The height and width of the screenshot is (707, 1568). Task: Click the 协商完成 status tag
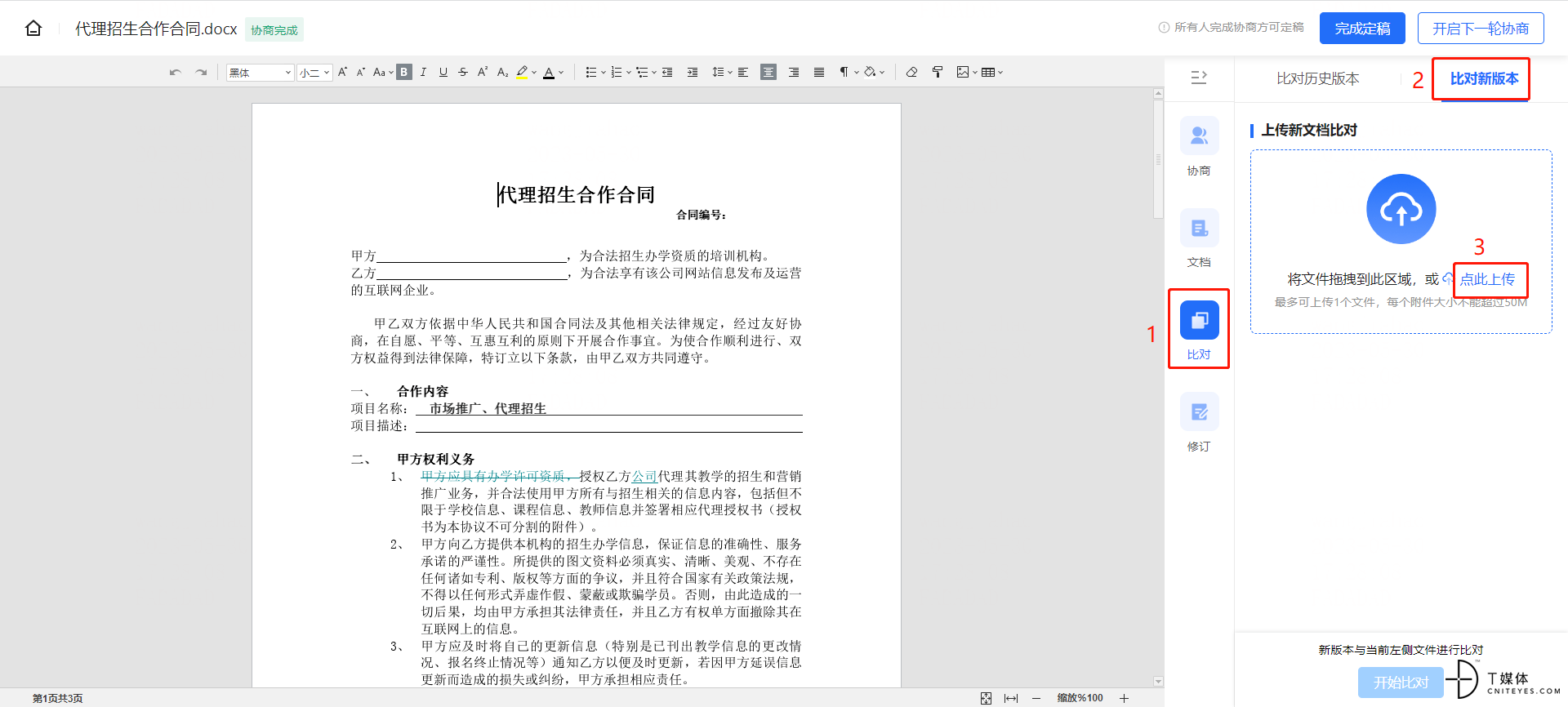tap(274, 30)
